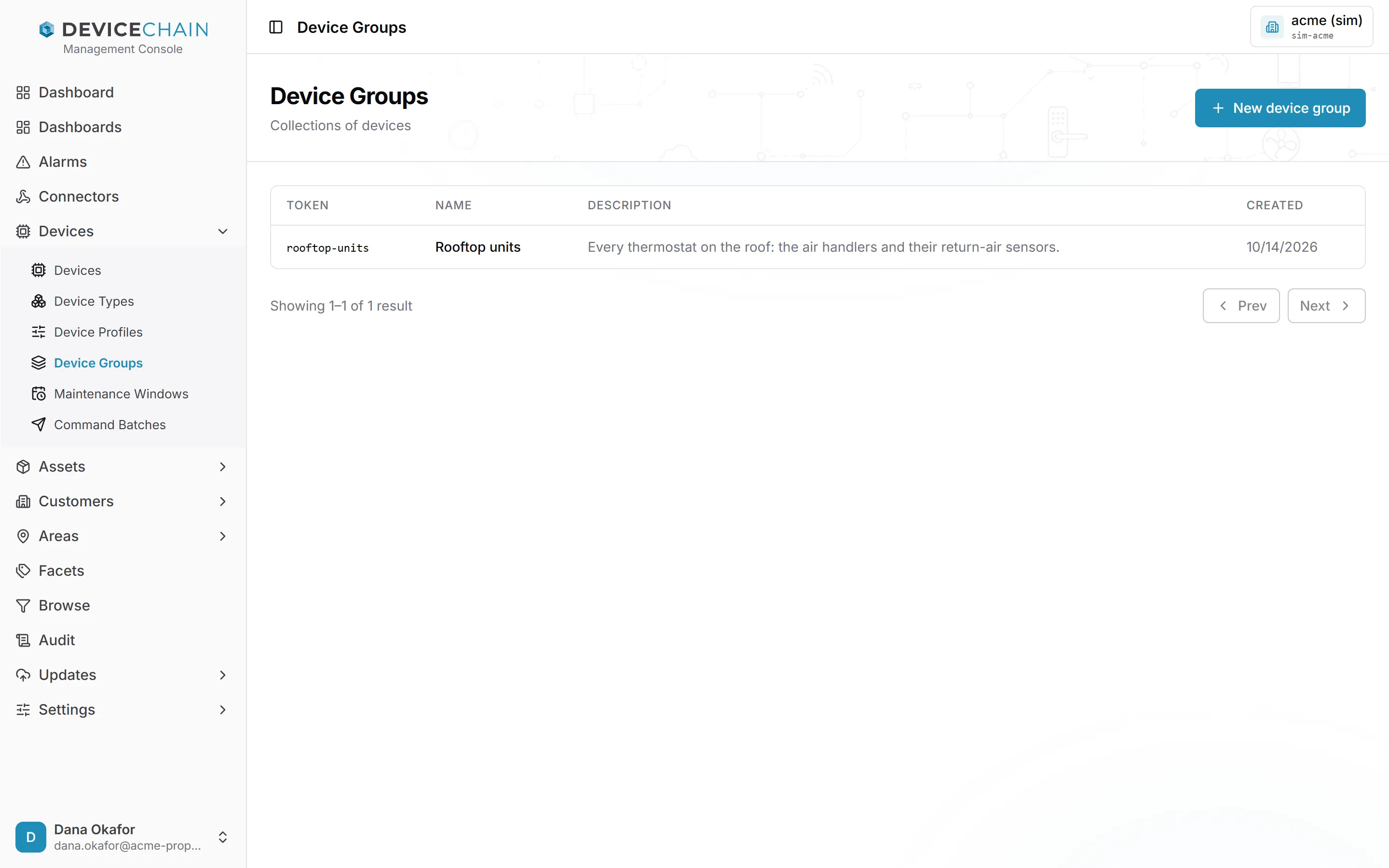This screenshot has width=1389, height=868.
Task: Open the Connectors page label
Action: pyautogui.click(x=79, y=196)
